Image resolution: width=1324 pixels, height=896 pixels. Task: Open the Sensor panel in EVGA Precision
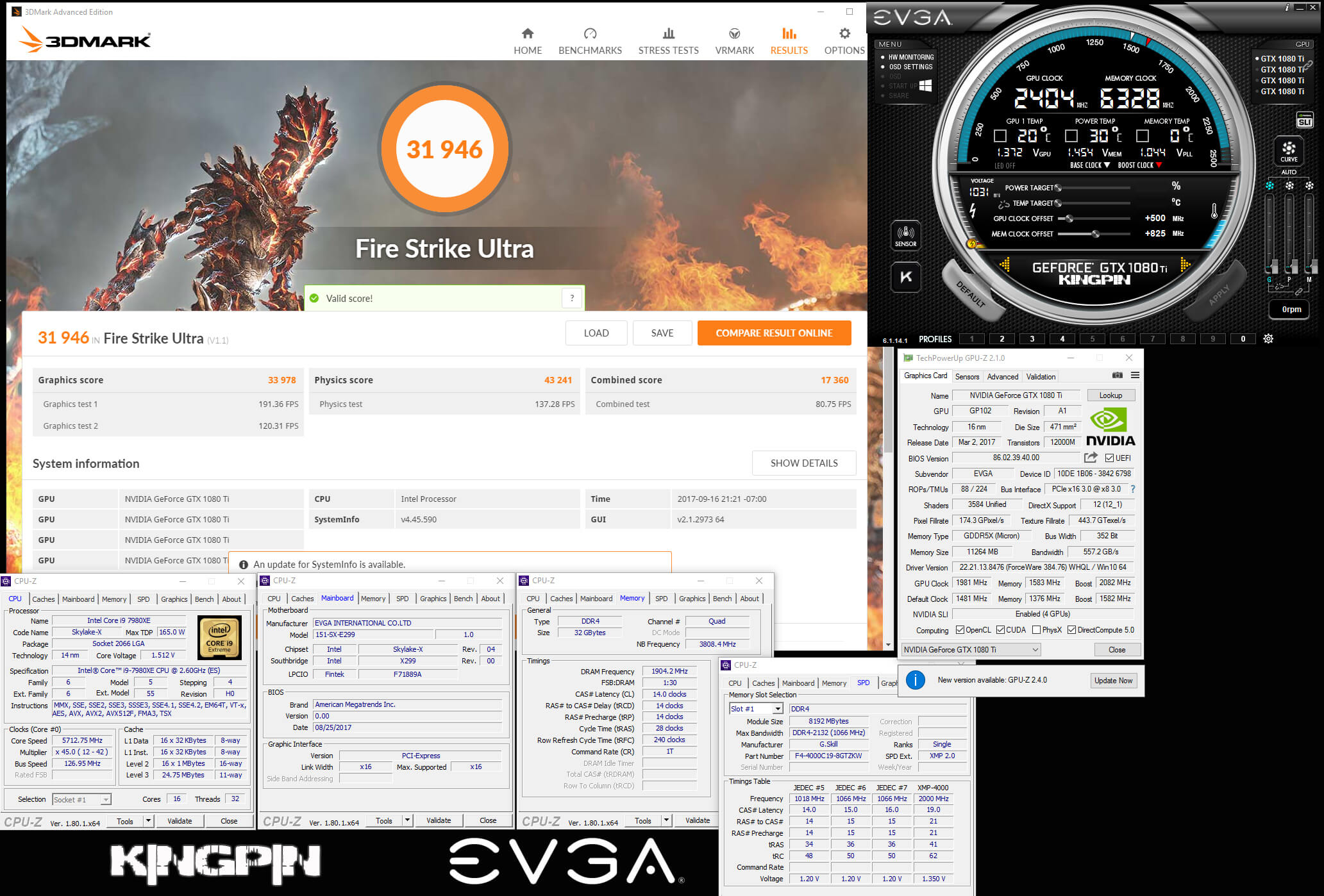tap(905, 235)
